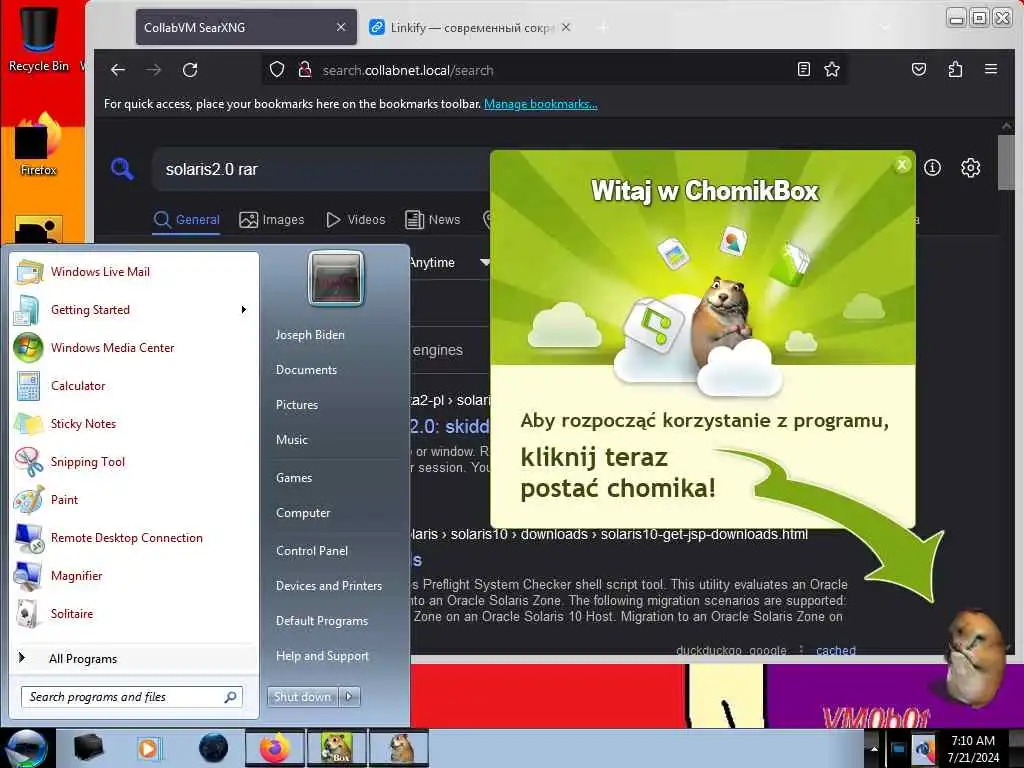Select Images search category
The image size is (1024, 768).
pyautogui.click(x=271, y=220)
